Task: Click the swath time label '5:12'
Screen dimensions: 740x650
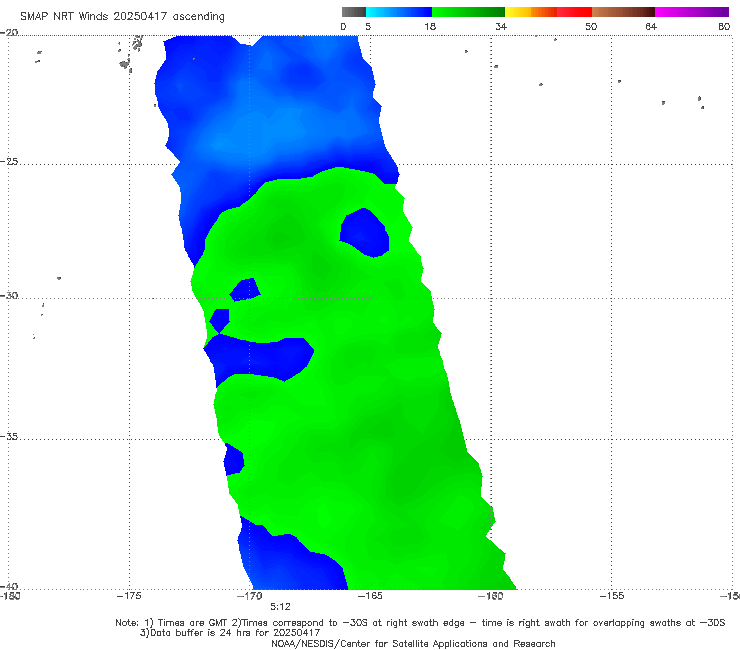Action: pyautogui.click(x=280, y=607)
